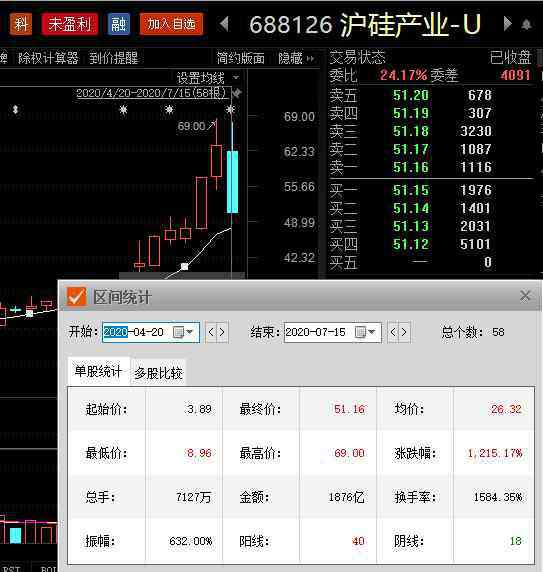Step the end date back one day
The height and width of the screenshot is (572, 543).
[393, 332]
